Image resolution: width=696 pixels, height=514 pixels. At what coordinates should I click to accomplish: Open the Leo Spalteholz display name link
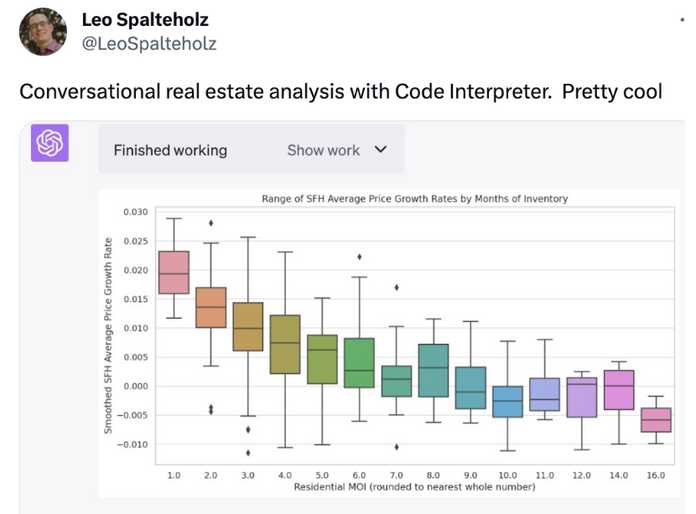145,20
